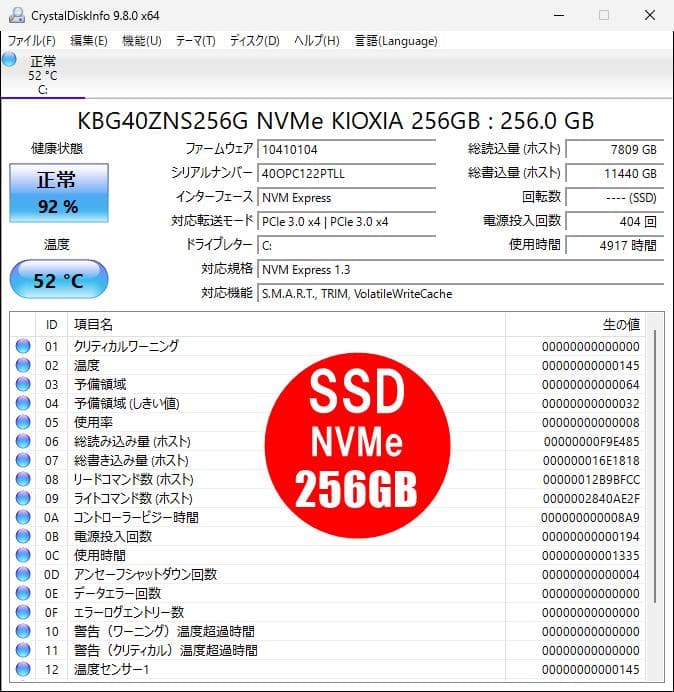Image resolution: width=674 pixels, height=692 pixels.
Task: Click the 52 °C temperature button
Action: click(x=59, y=279)
